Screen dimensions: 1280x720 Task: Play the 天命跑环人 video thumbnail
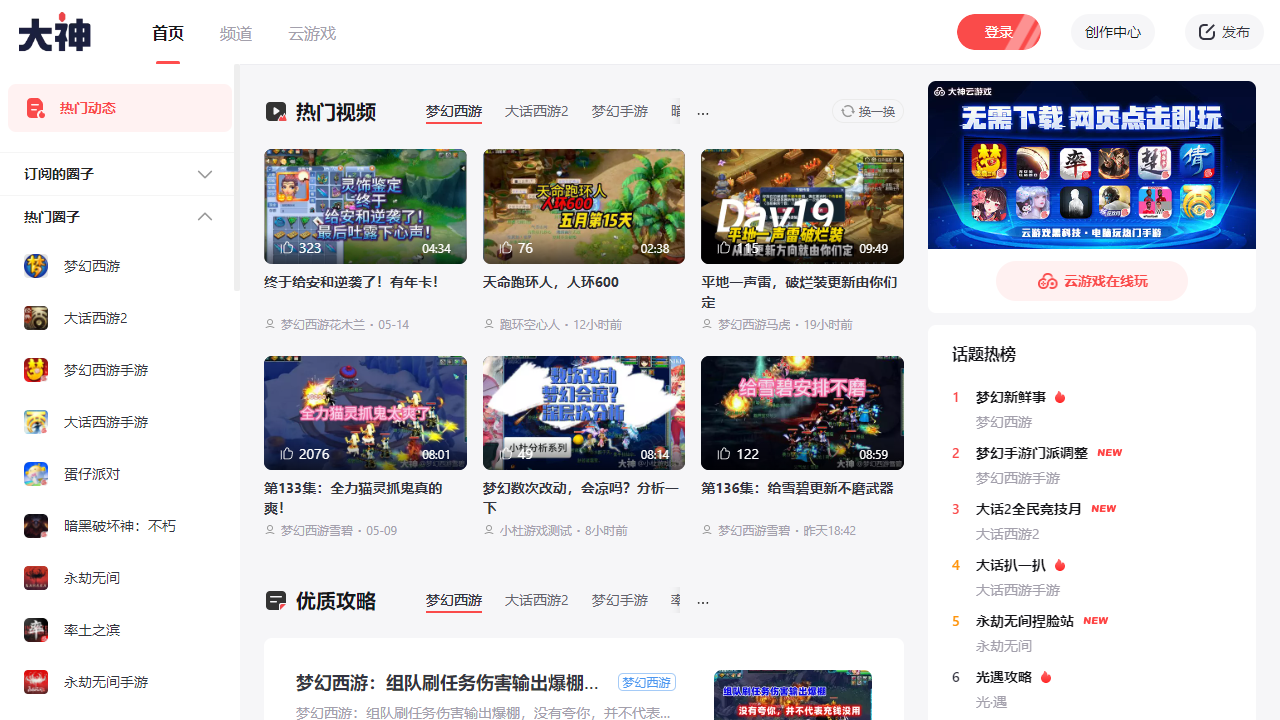pos(584,206)
